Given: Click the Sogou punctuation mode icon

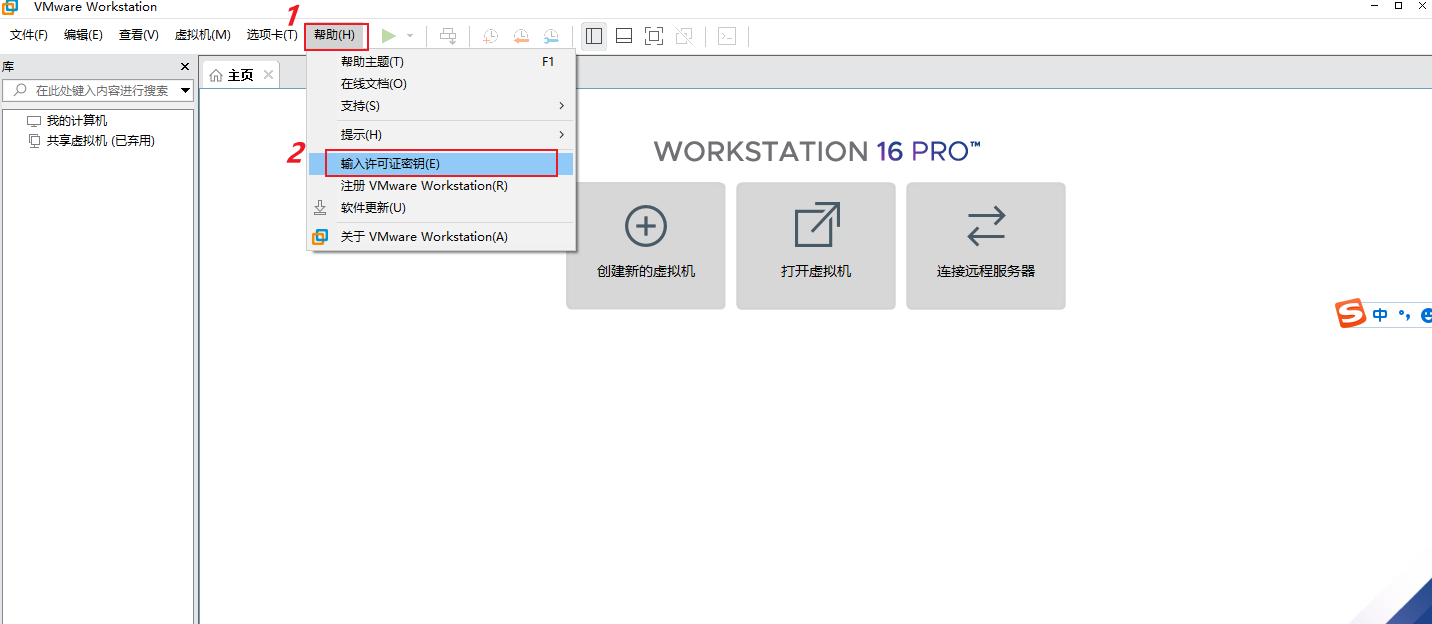Looking at the screenshot, I should point(1404,315).
